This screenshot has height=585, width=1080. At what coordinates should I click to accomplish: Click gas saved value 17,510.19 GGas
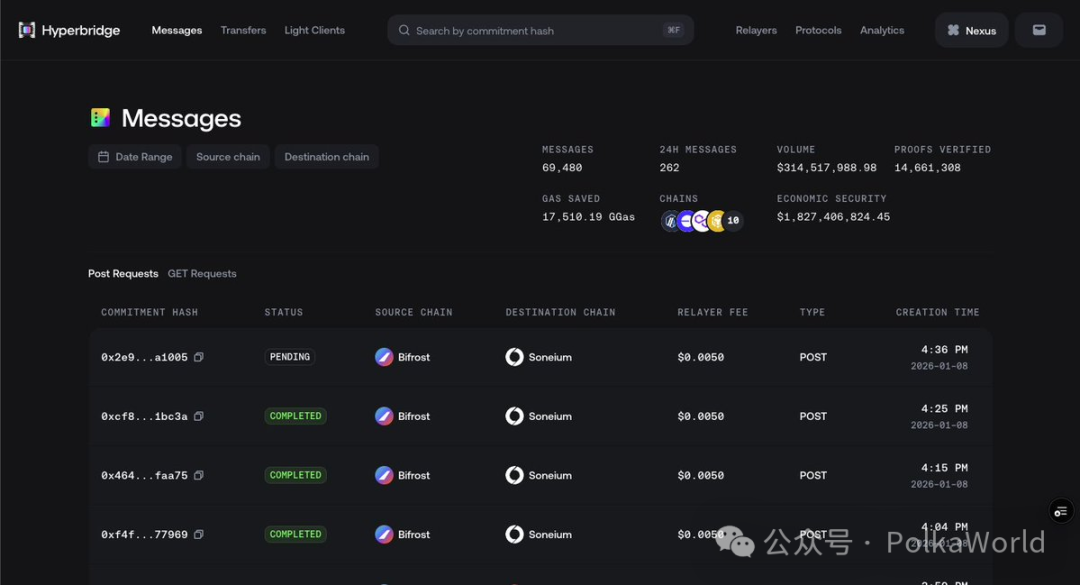click(x=588, y=217)
